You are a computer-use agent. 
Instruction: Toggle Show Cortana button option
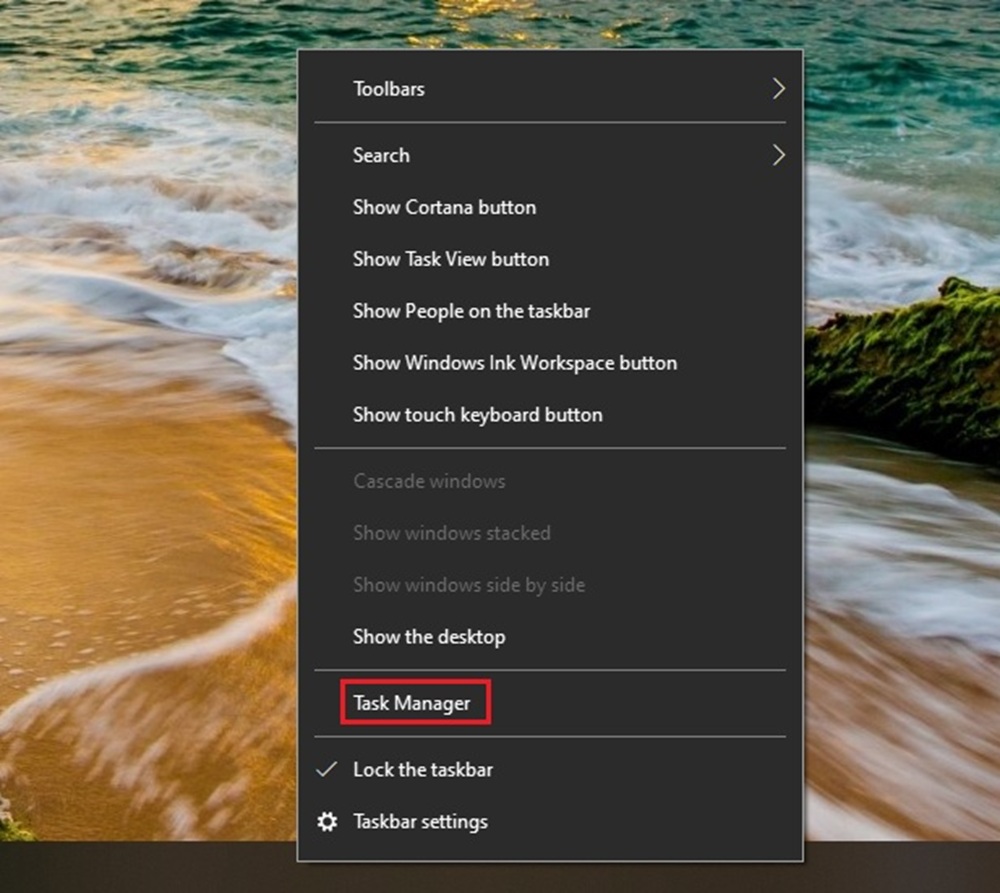click(444, 208)
